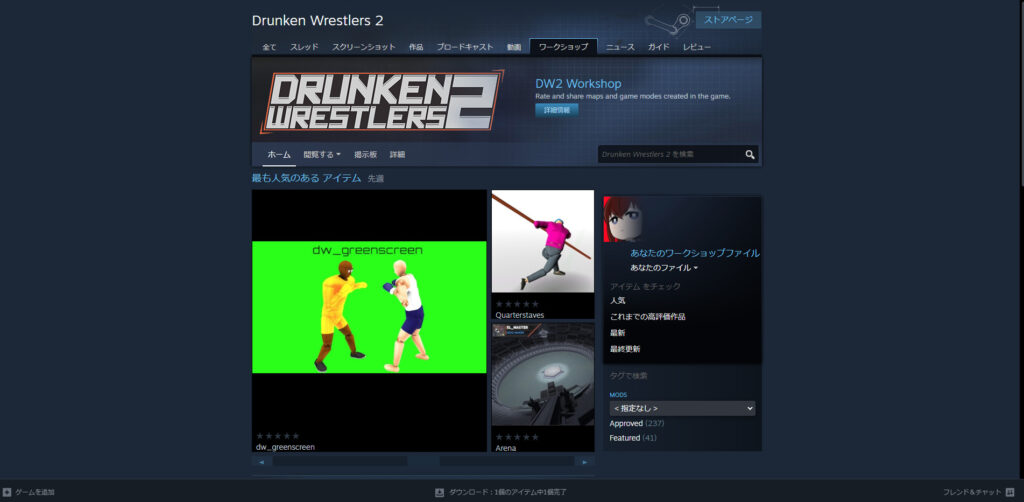Image resolution: width=1024 pixels, height=502 pixels.
Task: Switch to the 全て tab
Action: [x=269, y=47]
